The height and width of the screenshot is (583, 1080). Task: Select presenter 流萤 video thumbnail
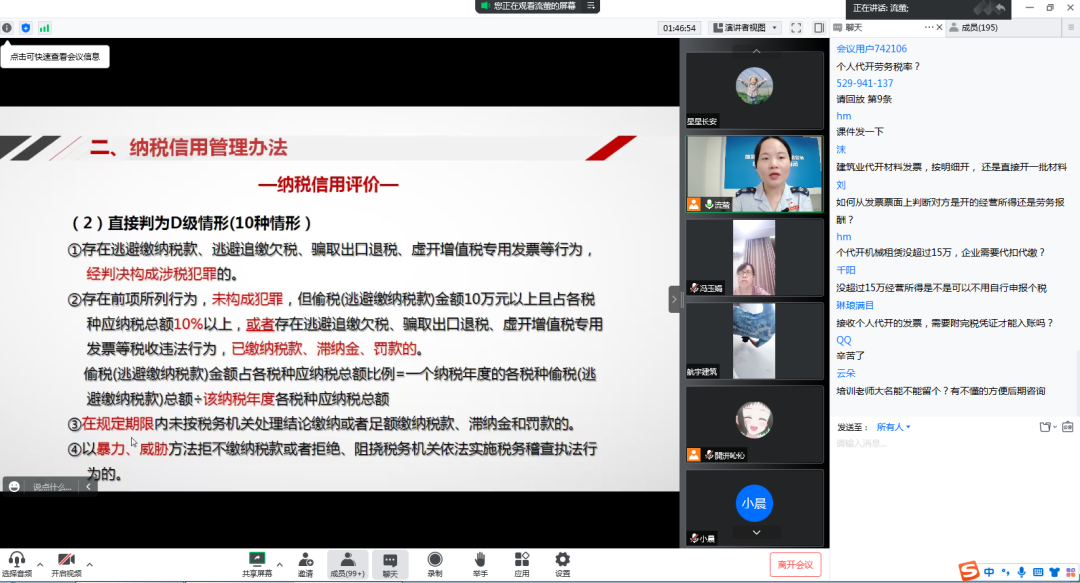[754, 174]
